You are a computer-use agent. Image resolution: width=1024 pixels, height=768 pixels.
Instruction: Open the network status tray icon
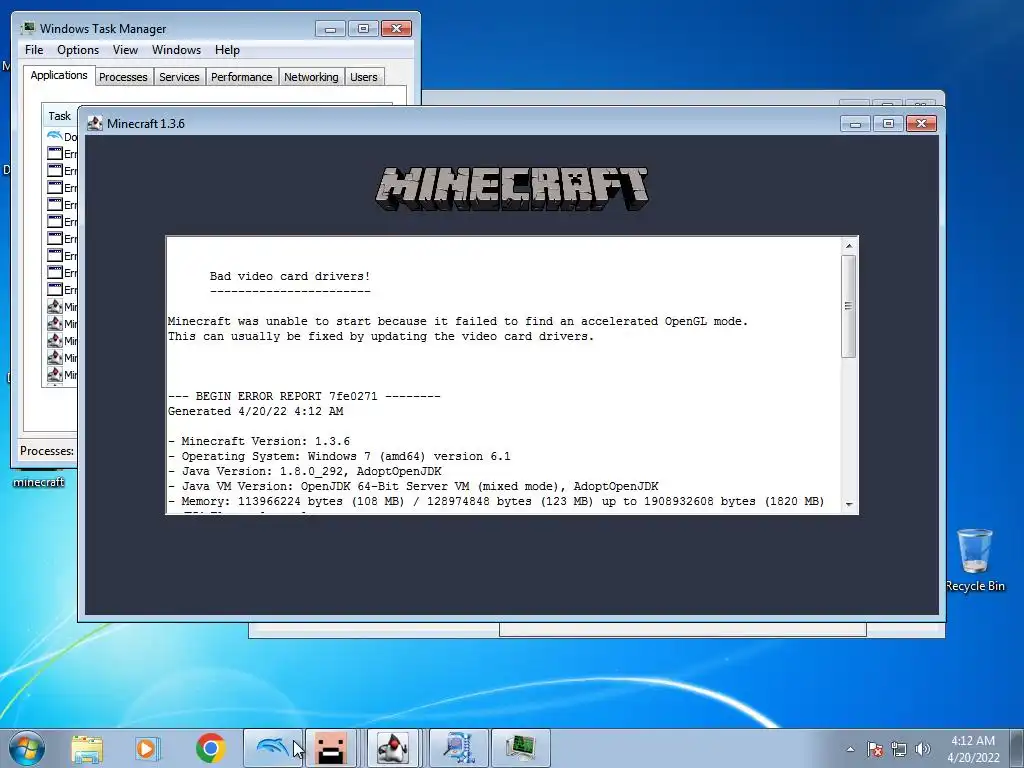(899, 749)
